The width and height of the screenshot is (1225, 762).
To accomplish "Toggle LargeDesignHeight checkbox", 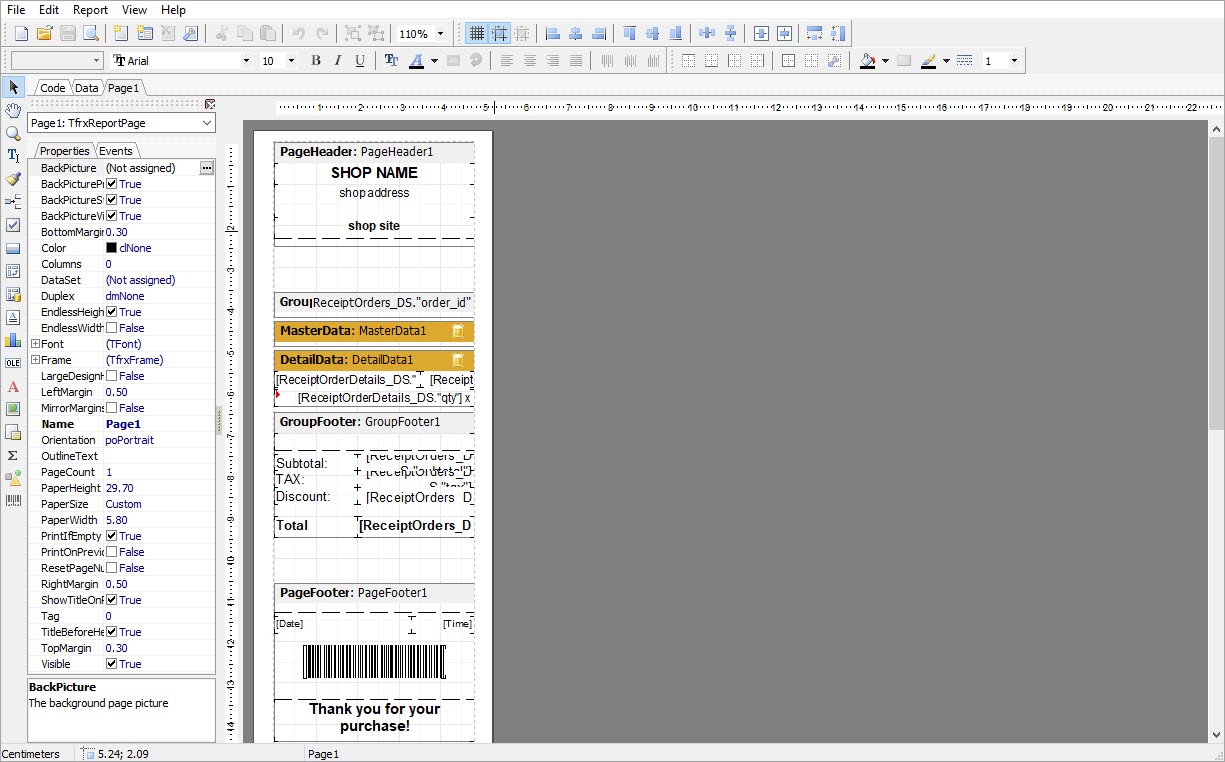I will [x=112, y=376].
